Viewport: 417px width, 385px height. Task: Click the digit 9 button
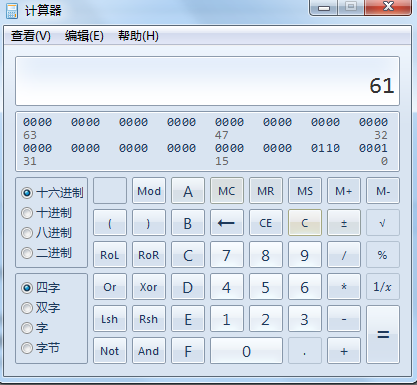pos(305,255)
